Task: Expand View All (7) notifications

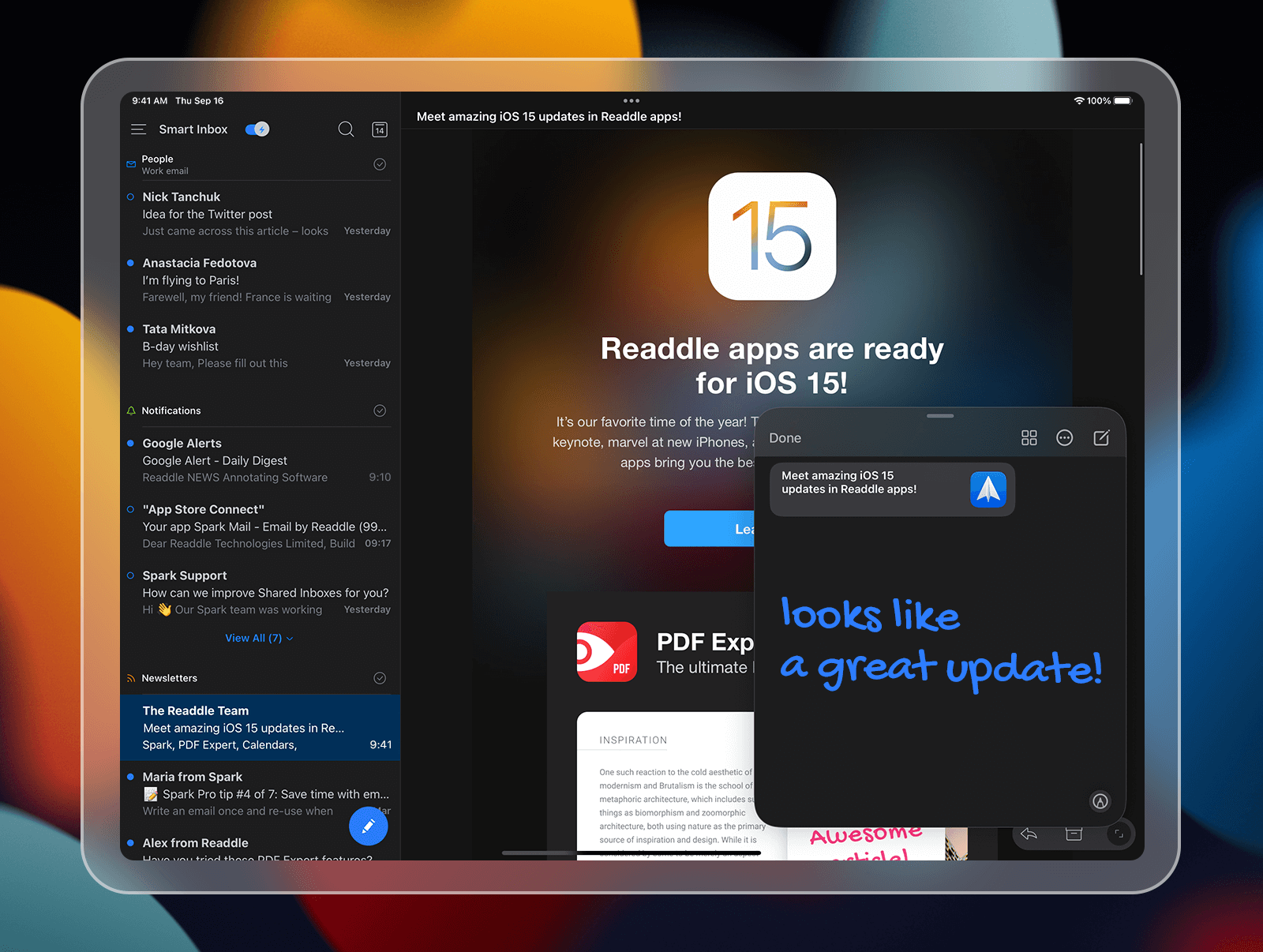Action: pyautogui.click(x=259, y=638)
